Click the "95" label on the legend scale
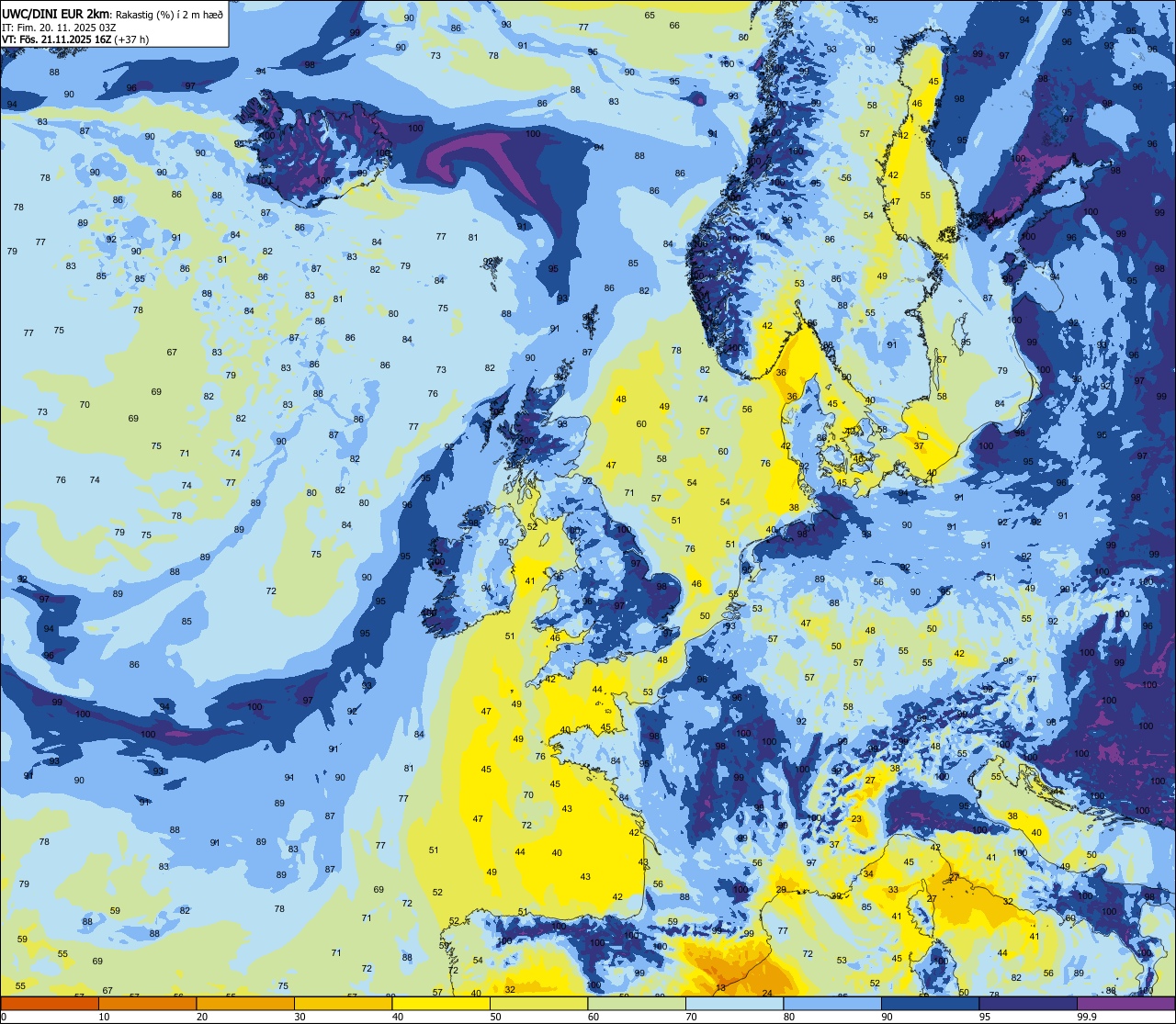 tap(986, 1017)
